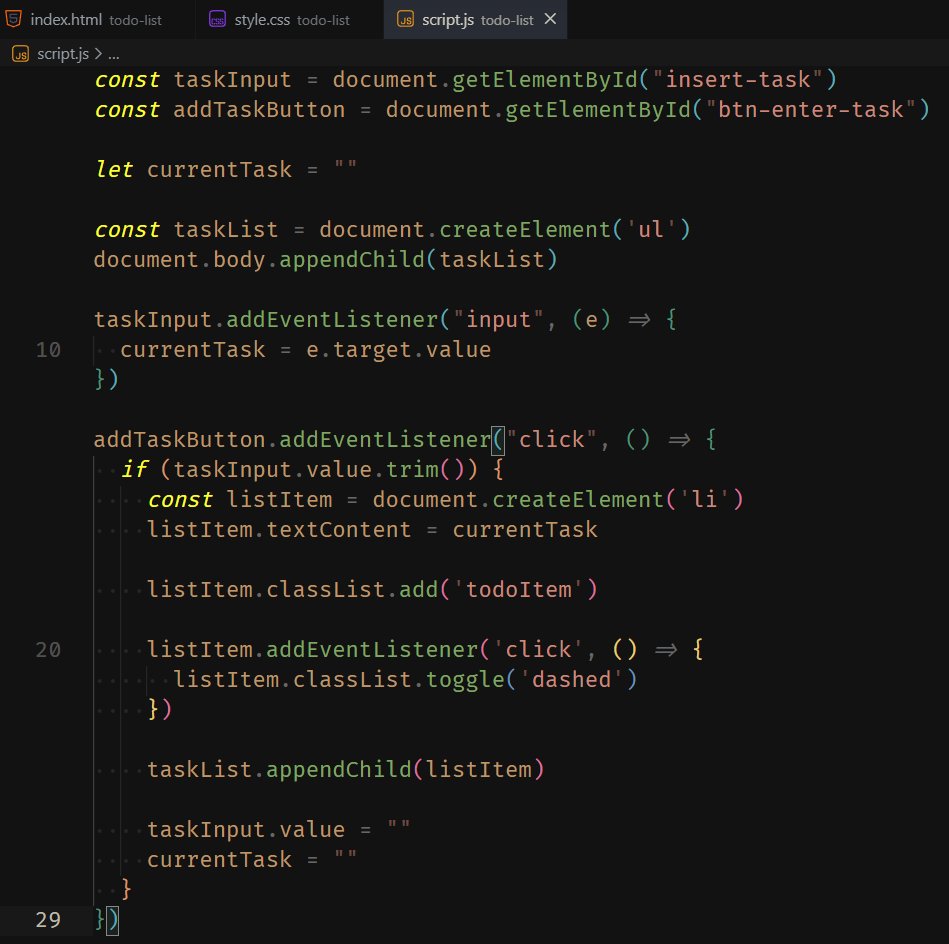Click the 'click' string in listItem listener
This screenshot has height=944, width=949.
(x=538, y=649)
